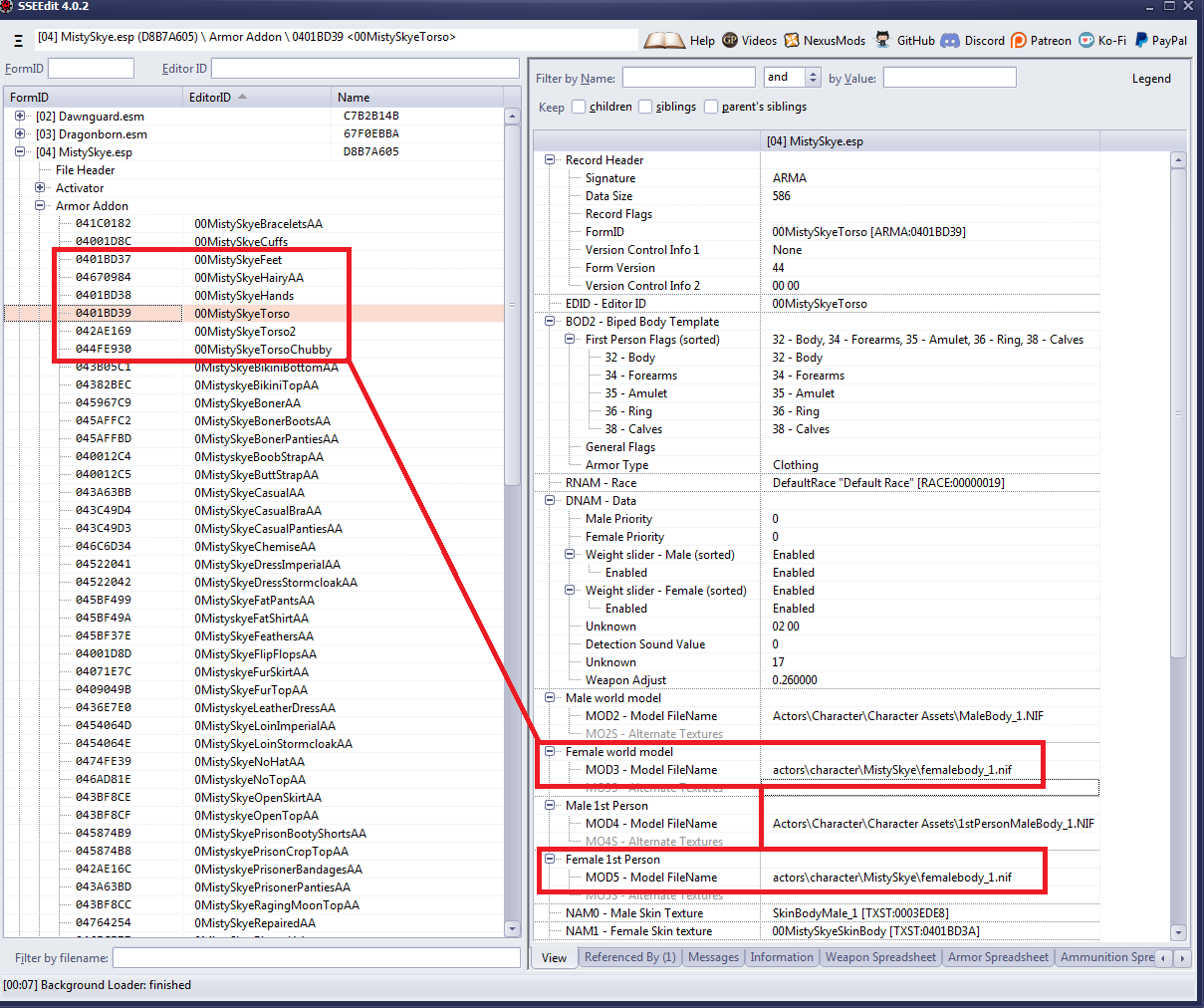The image size is (1204, 1008).
Task: Collapse First Person Flags node
Action: (x=570, y=340)
